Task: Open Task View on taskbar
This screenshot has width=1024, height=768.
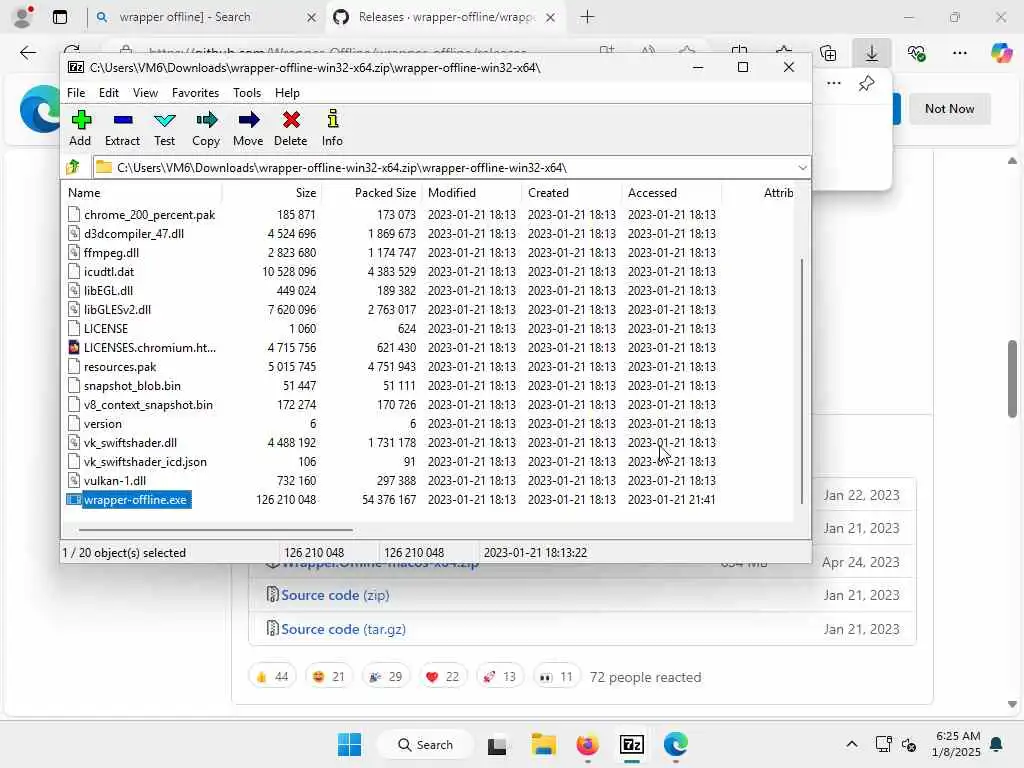Action: tap(496, 744)
